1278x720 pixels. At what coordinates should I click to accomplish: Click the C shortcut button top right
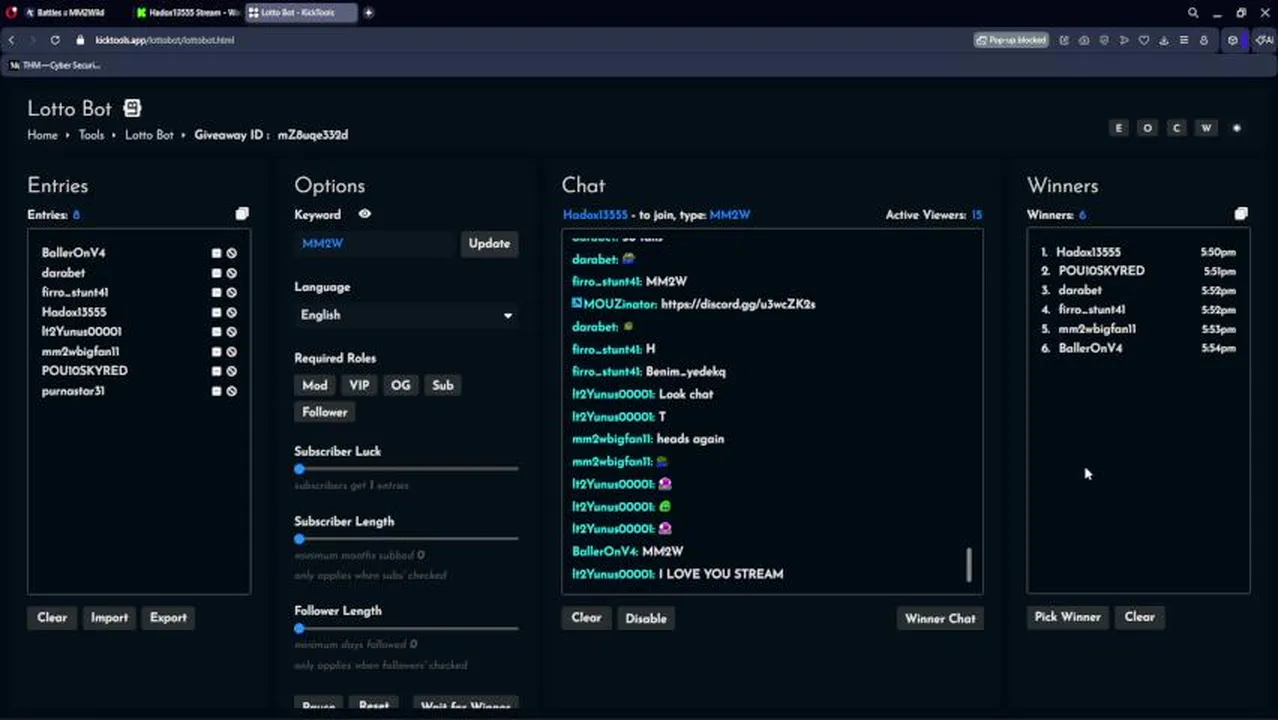click(x=1176, y=128)
